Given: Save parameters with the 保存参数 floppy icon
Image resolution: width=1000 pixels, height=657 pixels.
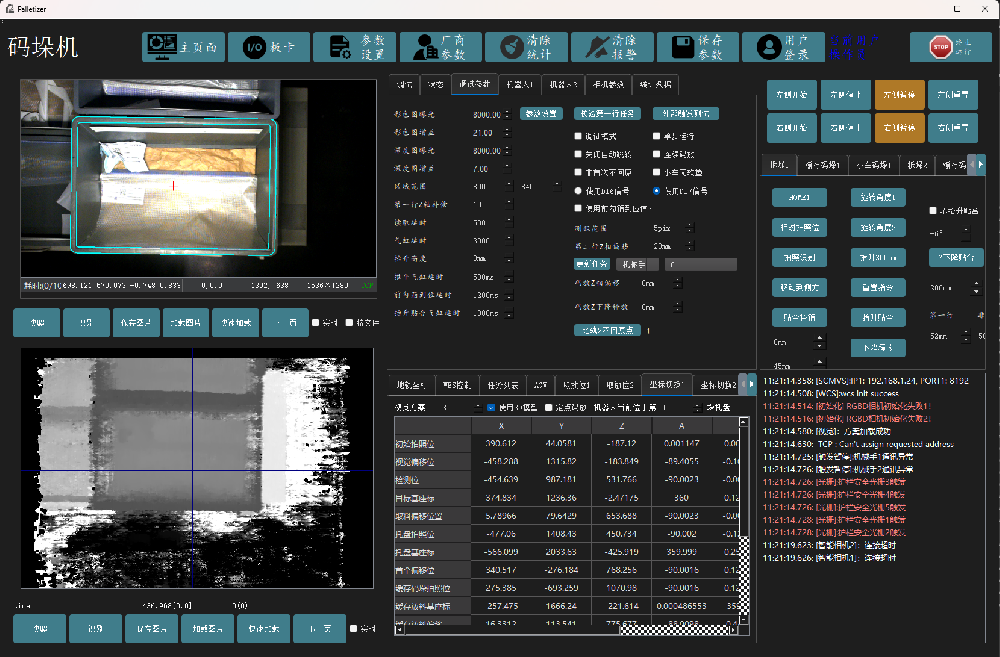Looking at the screenshot, I should pos(684,47).
